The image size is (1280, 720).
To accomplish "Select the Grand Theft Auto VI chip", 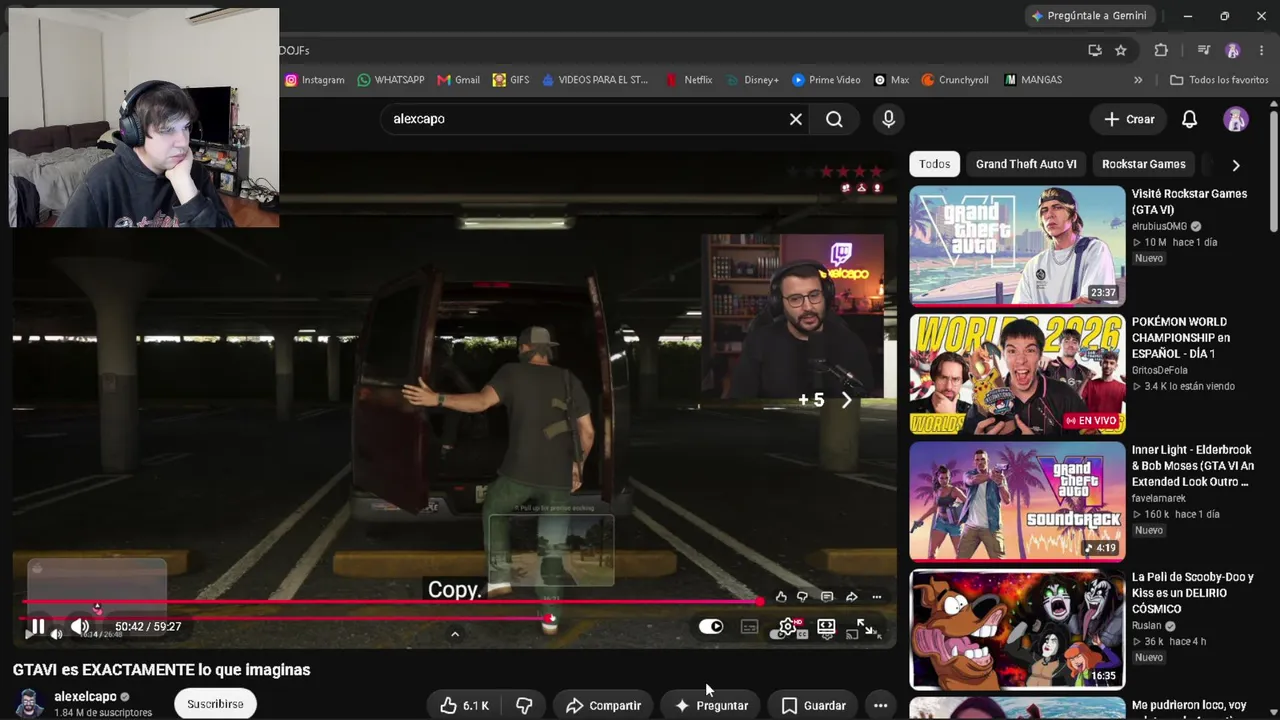I will pos(1026,164).
